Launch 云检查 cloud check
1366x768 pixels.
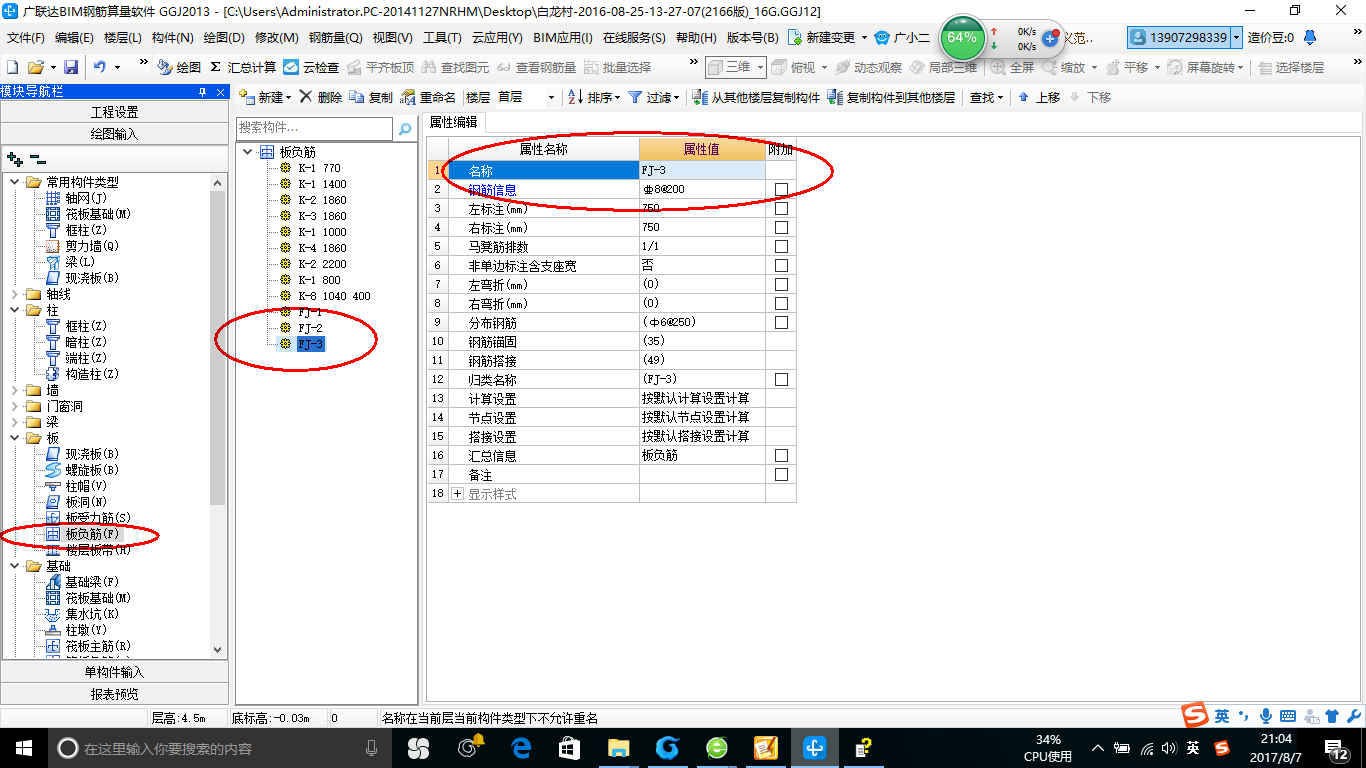click(x=311, y=67)
